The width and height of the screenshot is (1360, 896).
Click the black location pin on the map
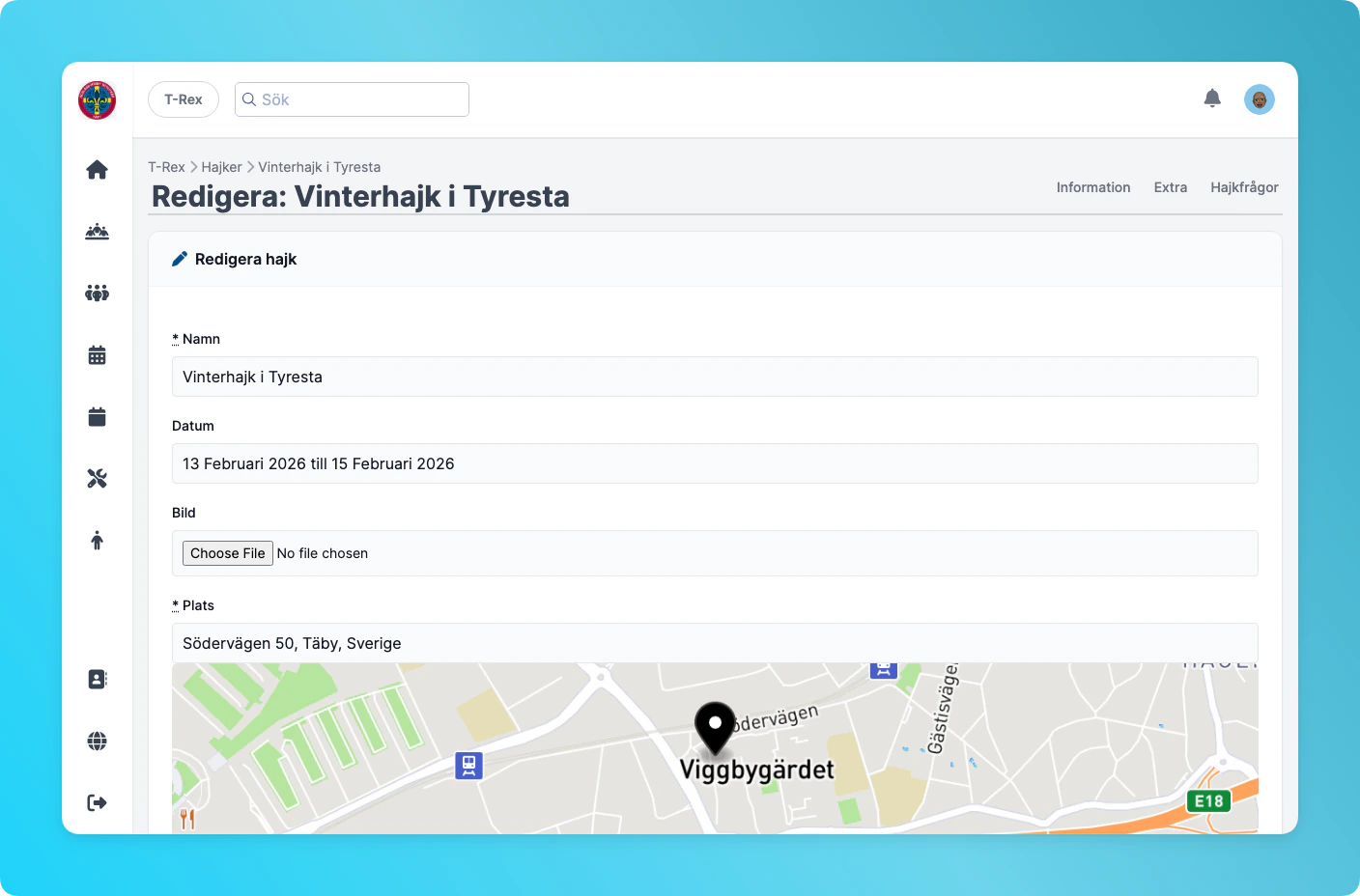coord(715,729)
